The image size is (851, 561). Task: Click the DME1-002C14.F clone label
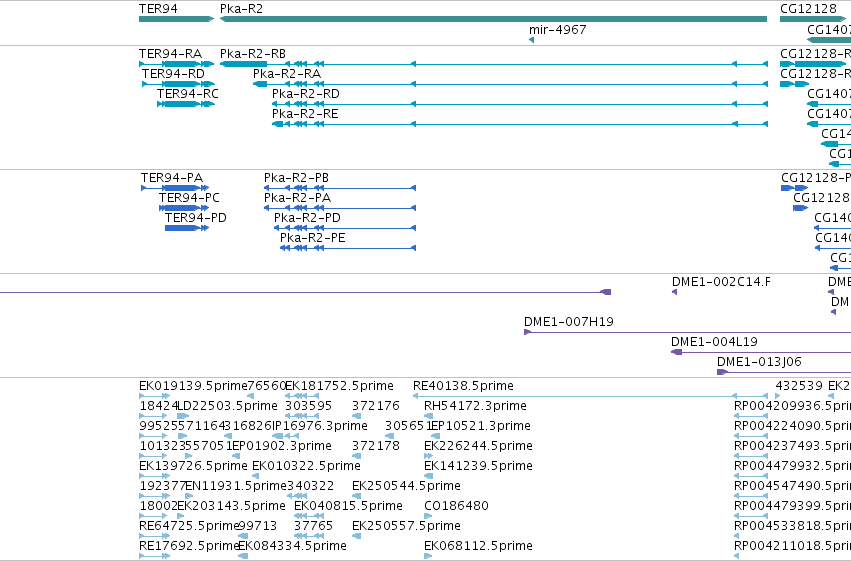(x=721, y=282)
